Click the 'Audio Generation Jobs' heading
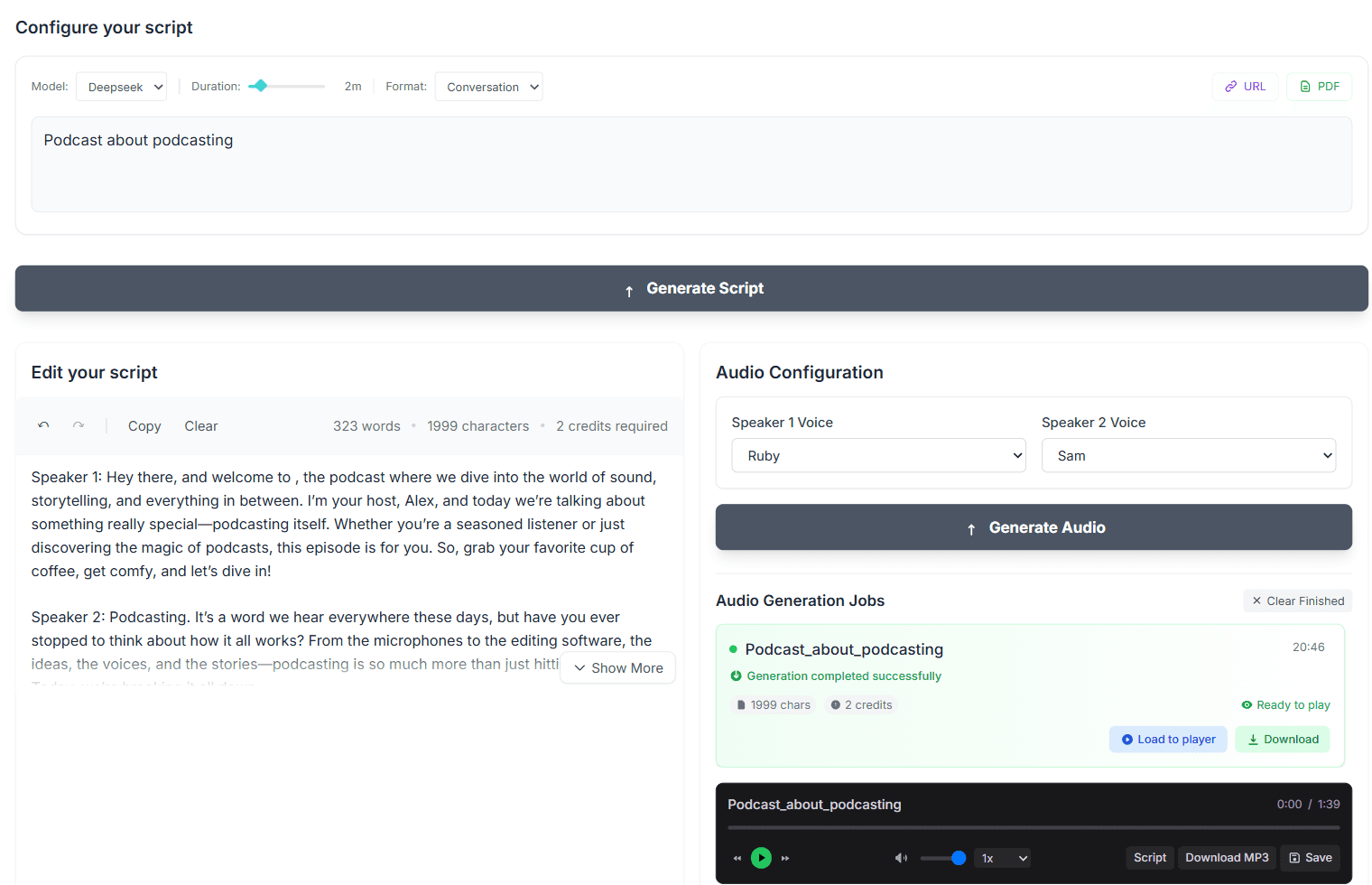This screenshot has height=885, width=1372. pos(800,601)
